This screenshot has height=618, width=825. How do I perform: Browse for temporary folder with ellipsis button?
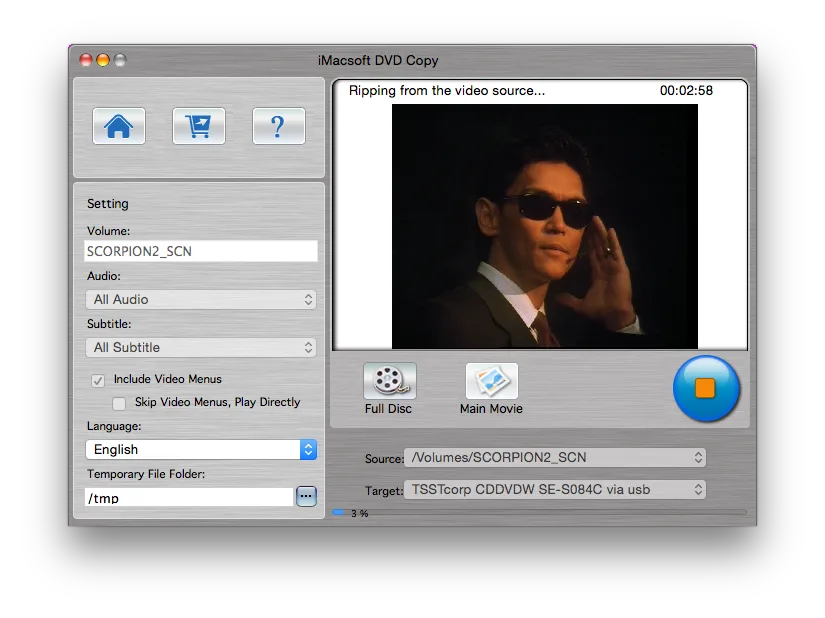(306, 496)
